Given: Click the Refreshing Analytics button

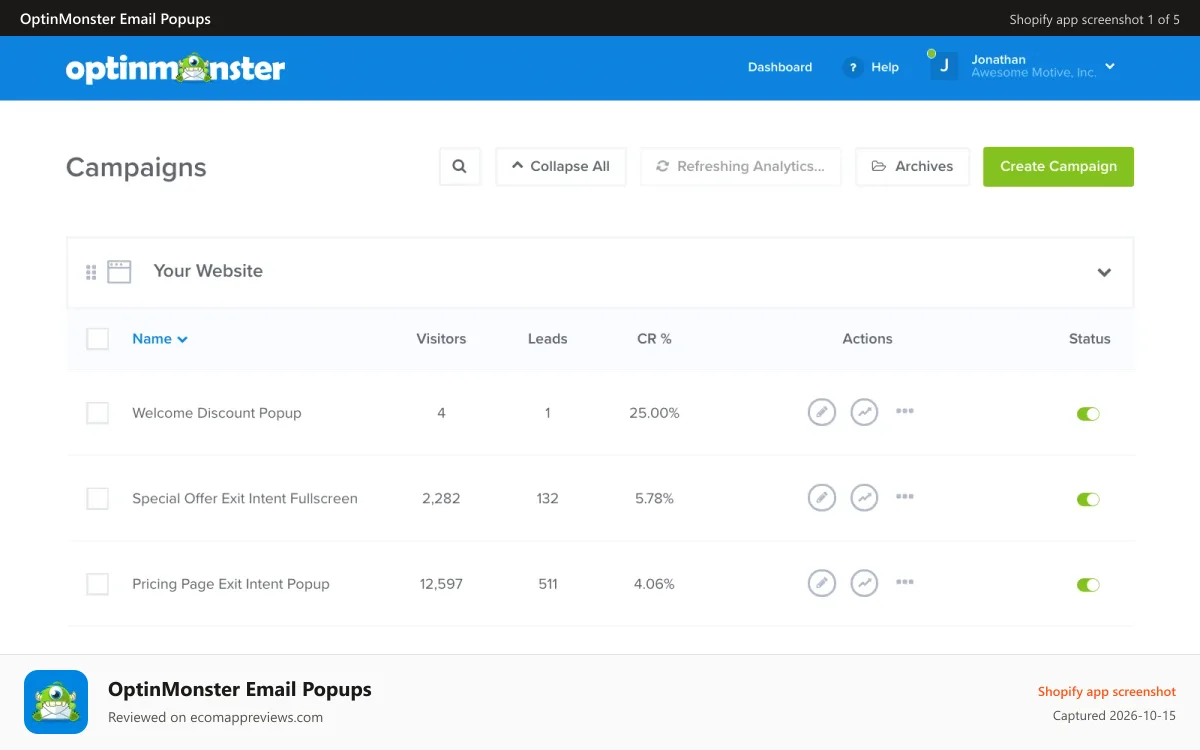Looking at the screenshot, I should click(x=741, y=167).
